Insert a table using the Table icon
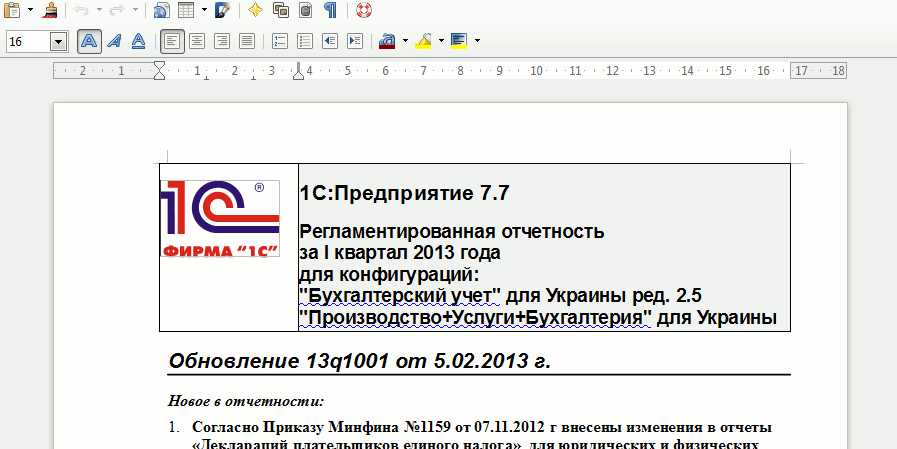 186,10
